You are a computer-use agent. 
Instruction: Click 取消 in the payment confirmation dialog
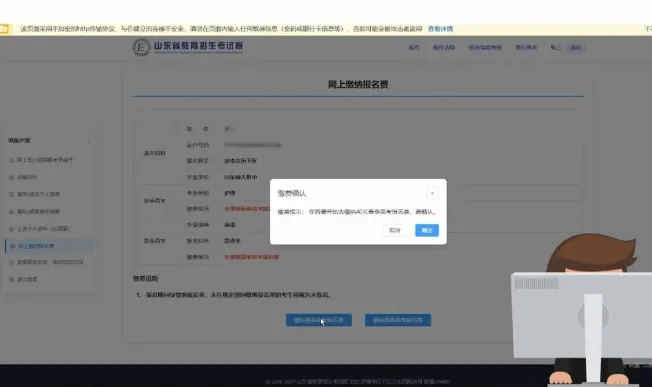(x=394, y=230)
